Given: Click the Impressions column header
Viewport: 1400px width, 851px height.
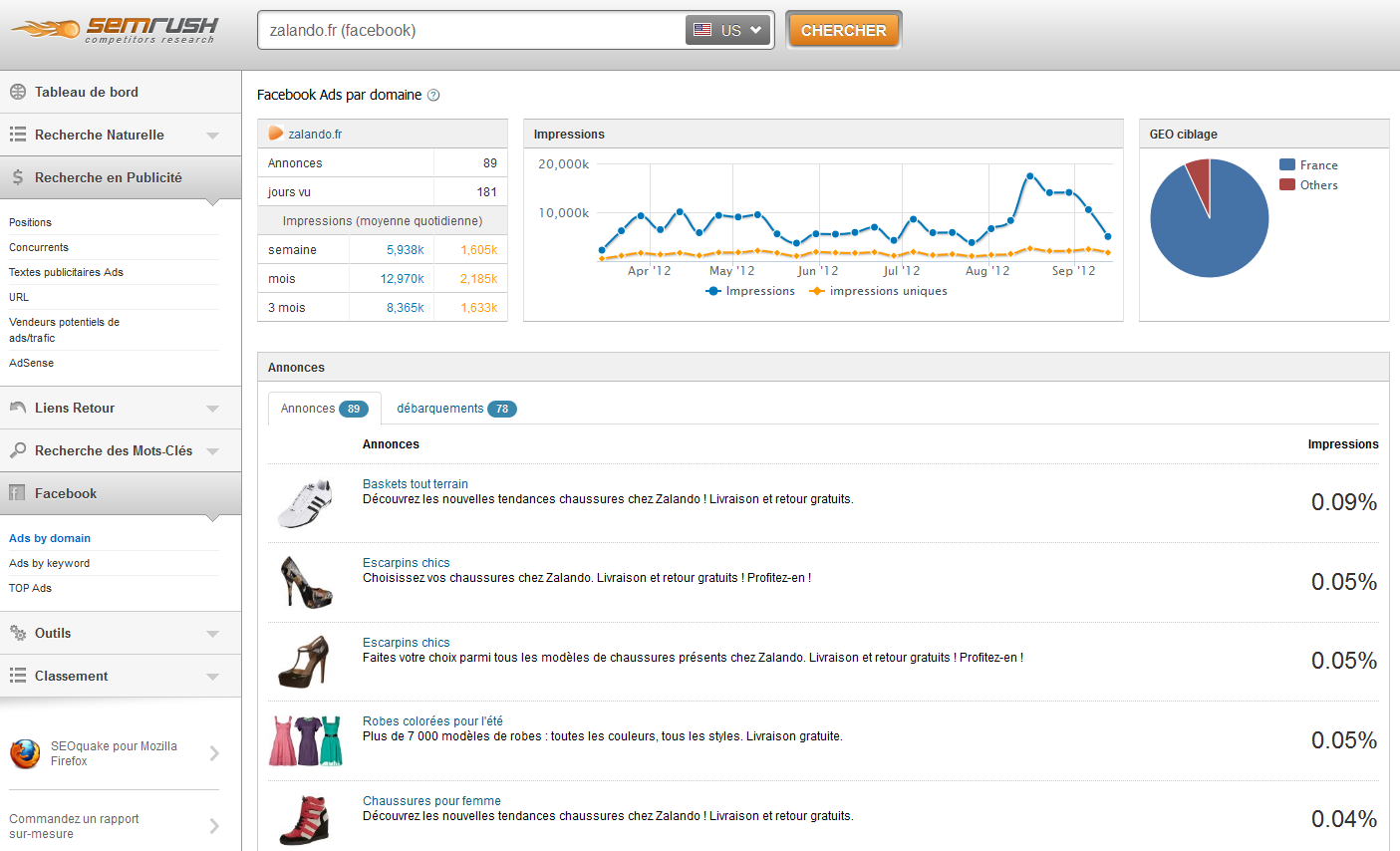Looking at the screenshot, I should coord(1343,444).
